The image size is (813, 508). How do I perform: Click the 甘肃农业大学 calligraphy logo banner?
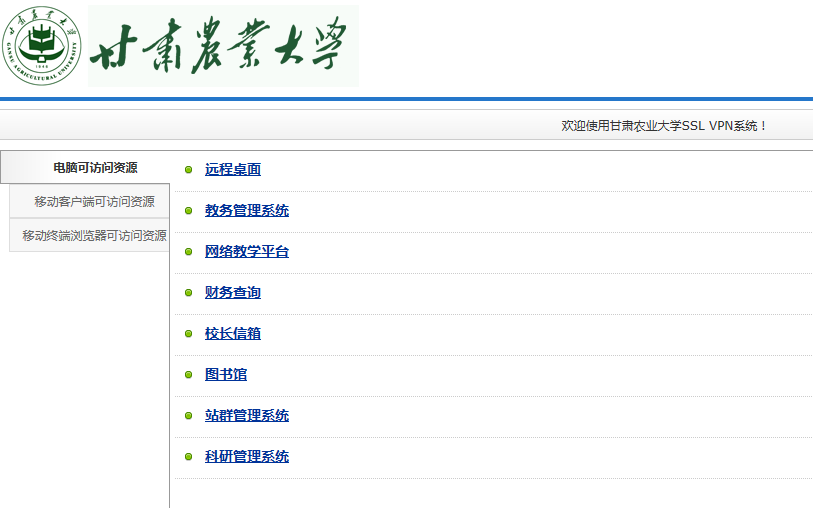(x=223, y=46)
